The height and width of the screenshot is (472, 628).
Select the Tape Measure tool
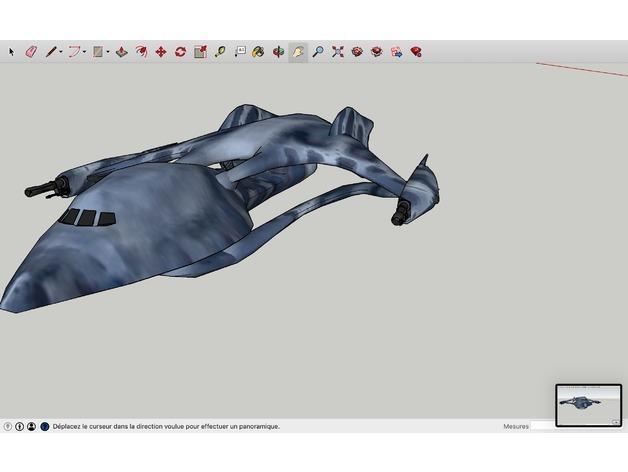click(220, 51)
